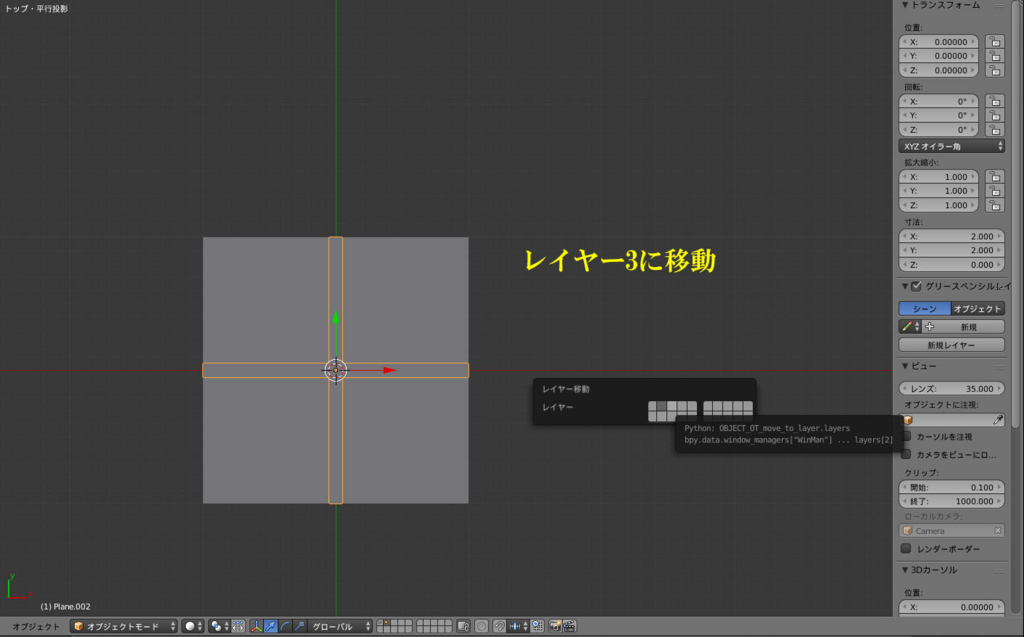
Task: Click the clip 開始 0.100 field
Action: [952, 487]
